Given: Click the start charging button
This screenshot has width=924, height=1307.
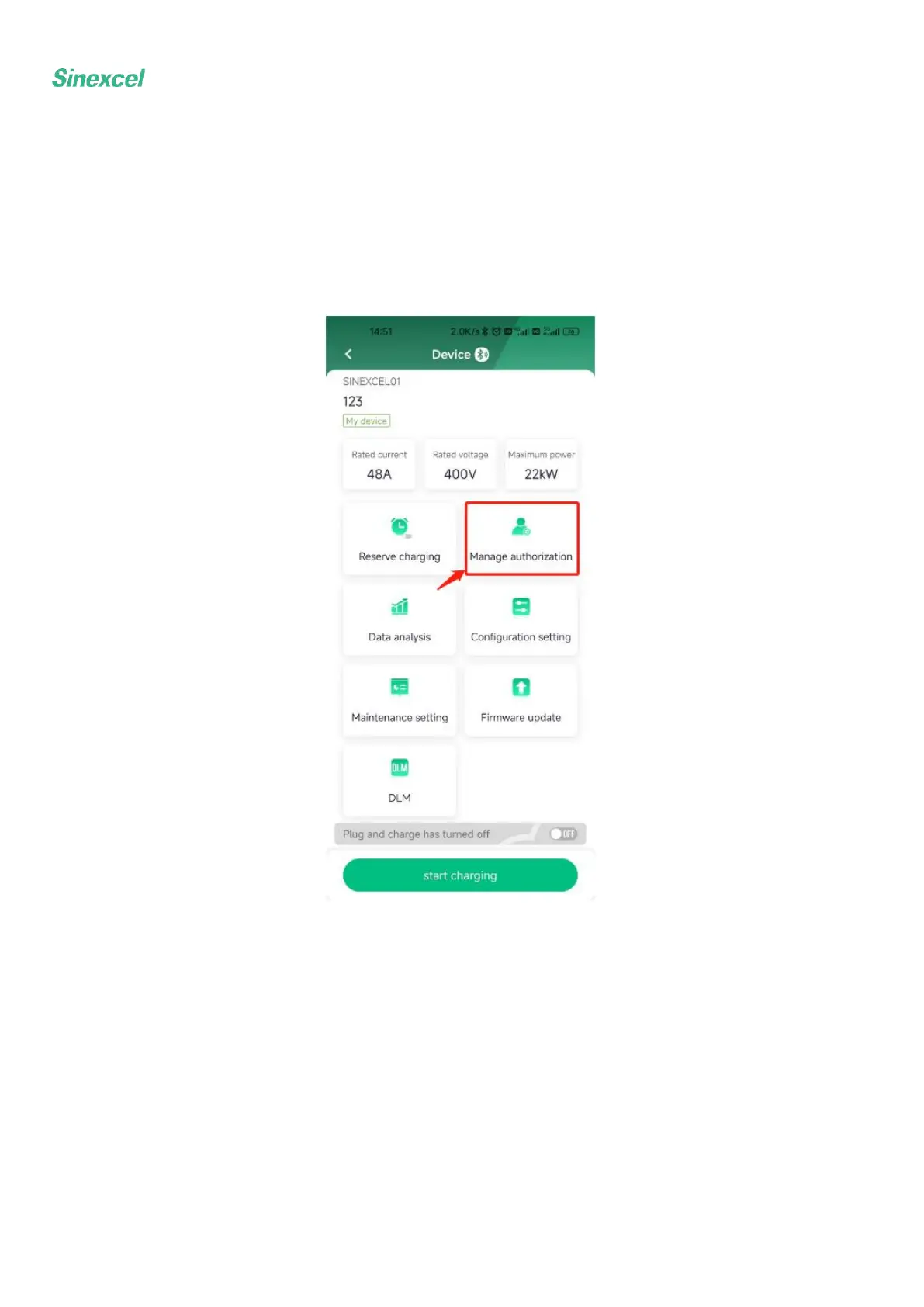Looking at the screenshot, I should [x=460, y=875].
